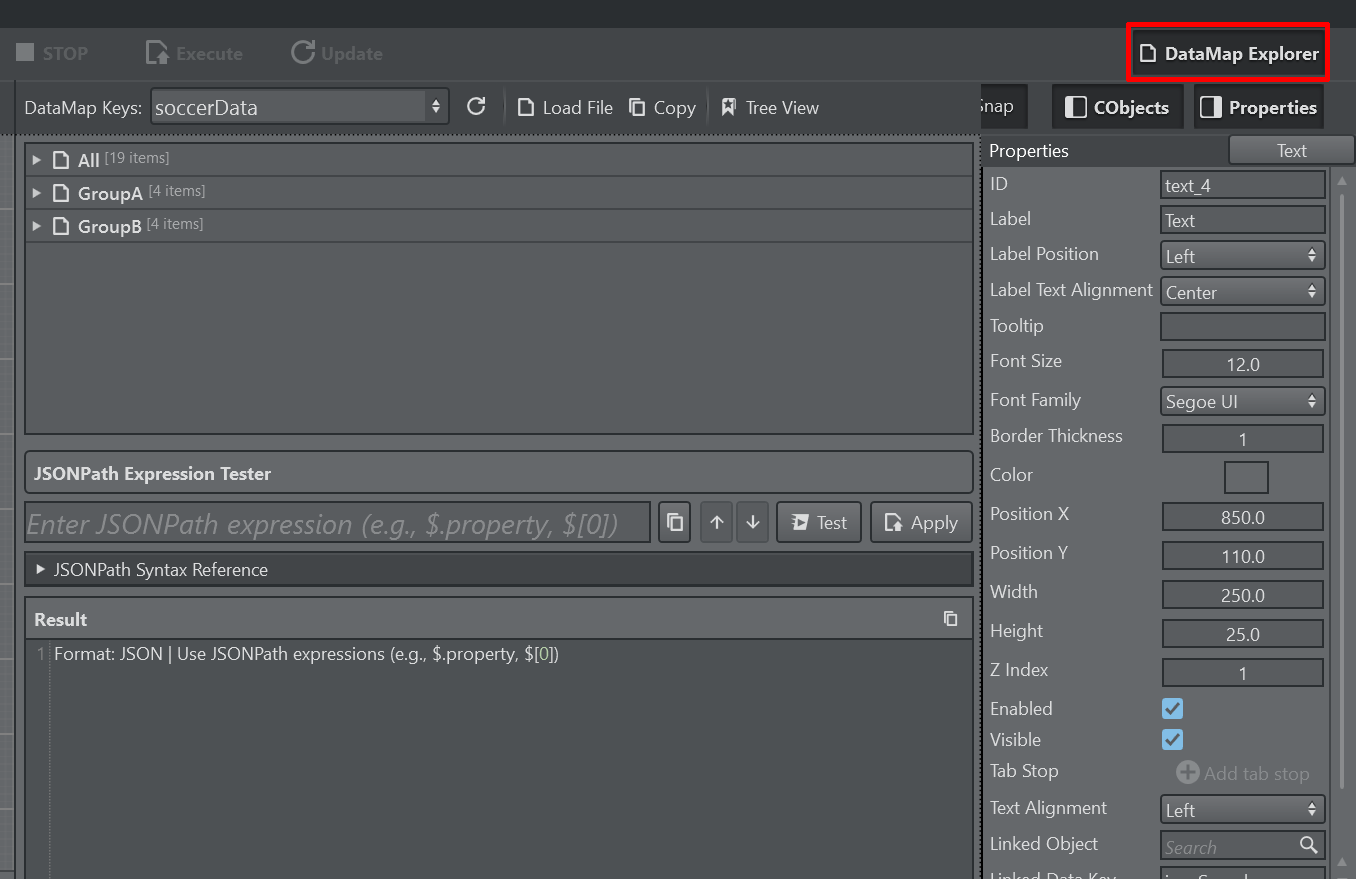Select the Text tab in Properties
Image resolution: width=1356 pixels, height=879 pixels.
tap(1291, 150)
